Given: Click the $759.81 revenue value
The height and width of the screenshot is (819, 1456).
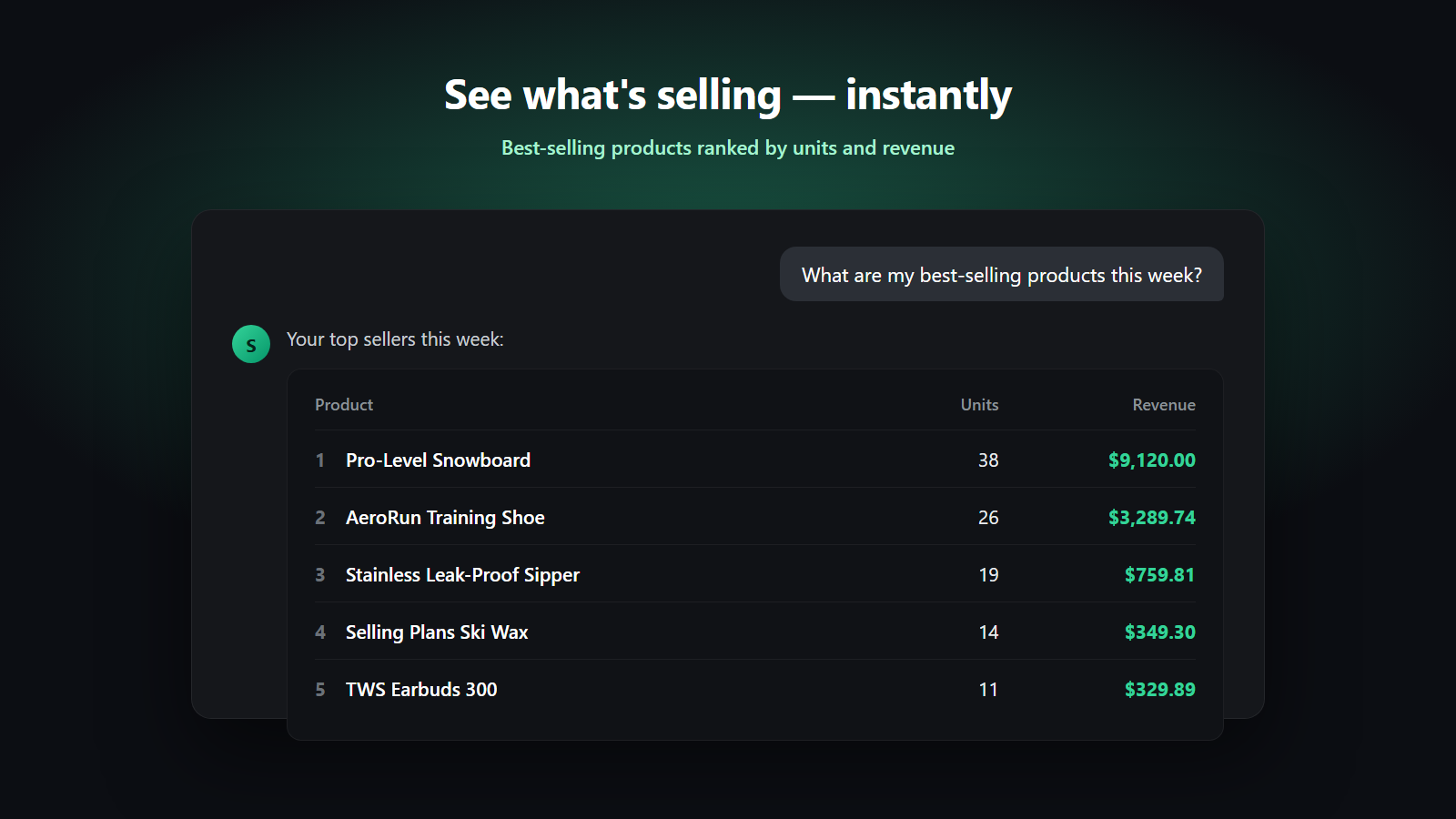Looking at the screenshot, I should (1159, 575).
